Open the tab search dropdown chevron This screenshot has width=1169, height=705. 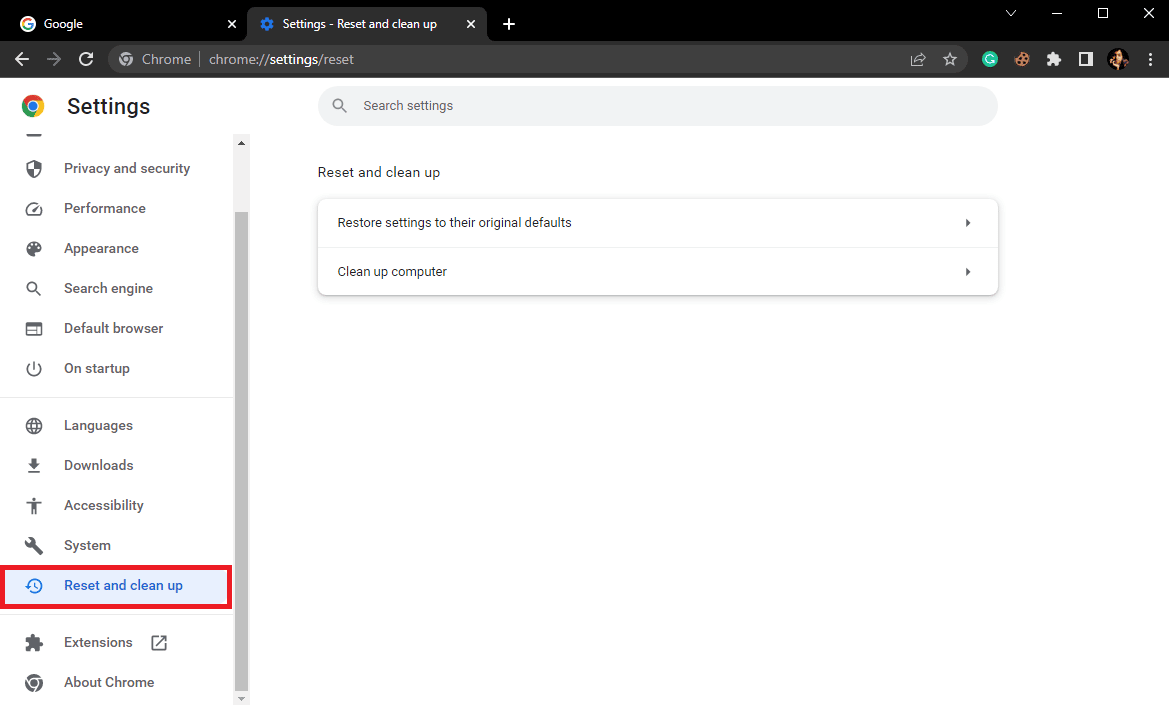click(1011, 13)
